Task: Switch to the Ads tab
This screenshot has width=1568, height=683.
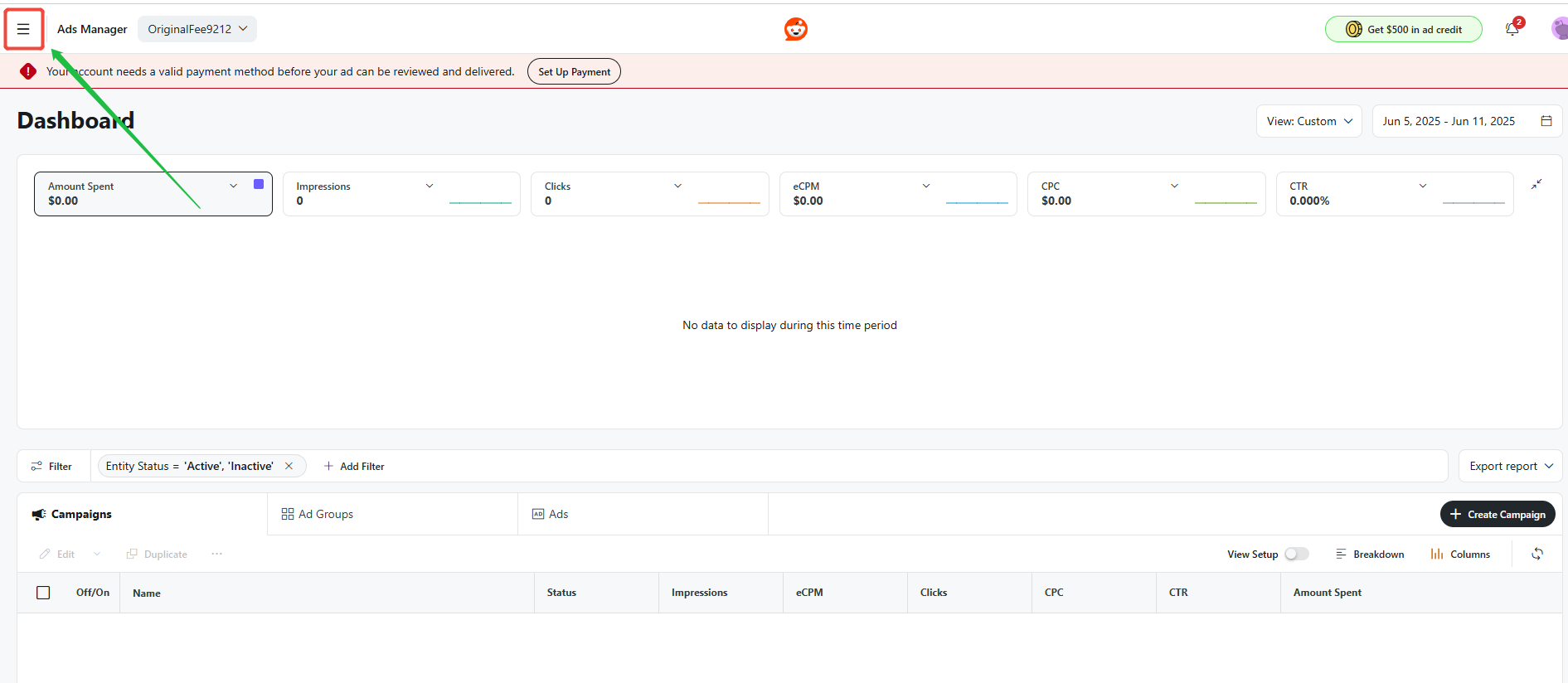Action: tap(643, 514)
